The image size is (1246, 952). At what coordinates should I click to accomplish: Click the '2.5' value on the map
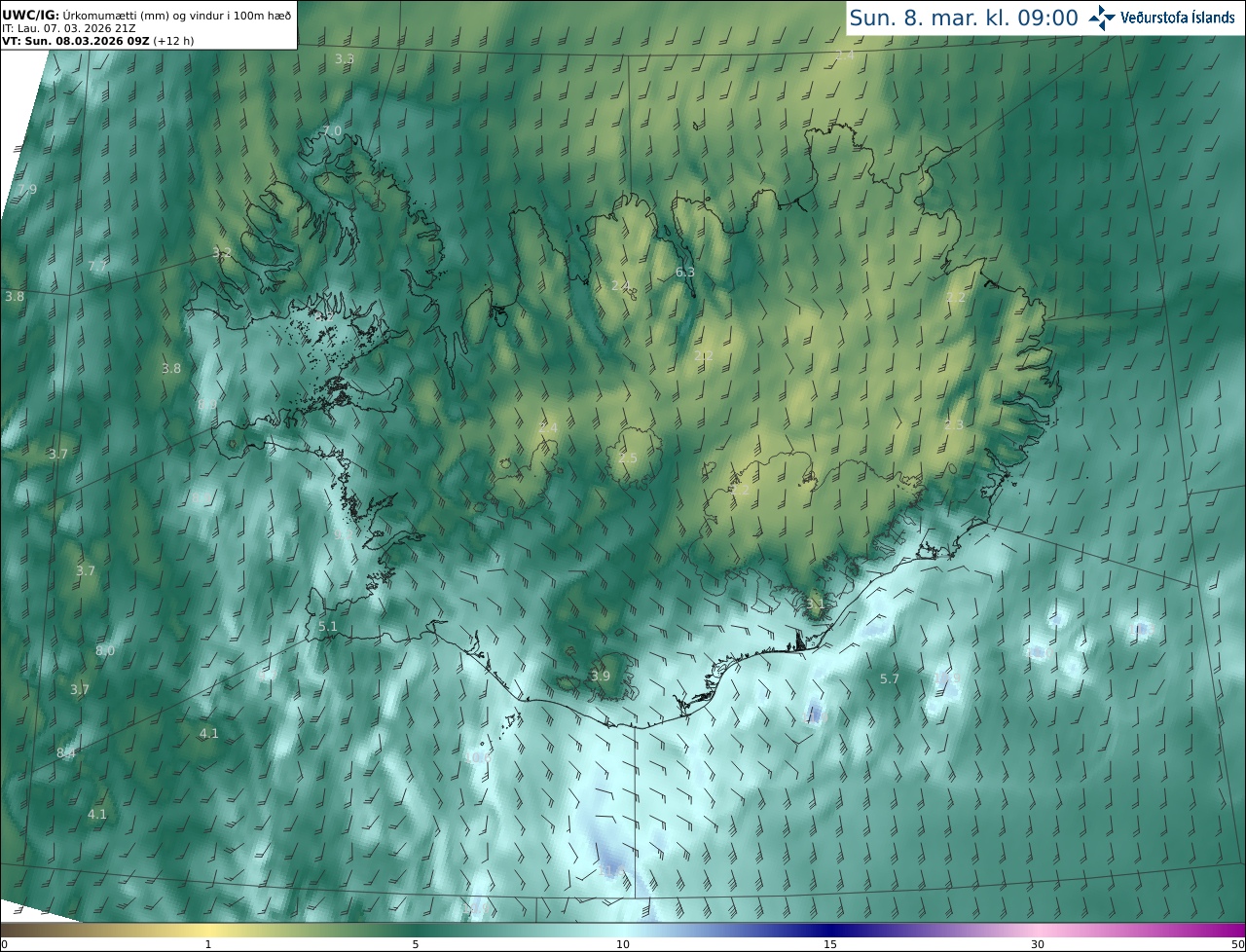click(628, 458)
